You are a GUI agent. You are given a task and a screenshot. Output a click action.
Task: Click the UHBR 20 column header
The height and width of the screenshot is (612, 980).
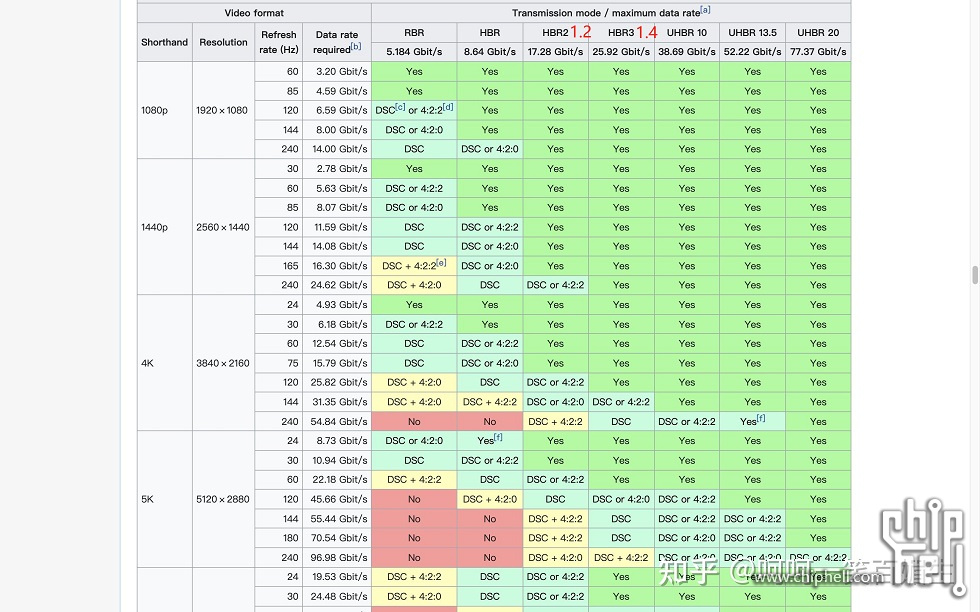click(x=818, y=33)
